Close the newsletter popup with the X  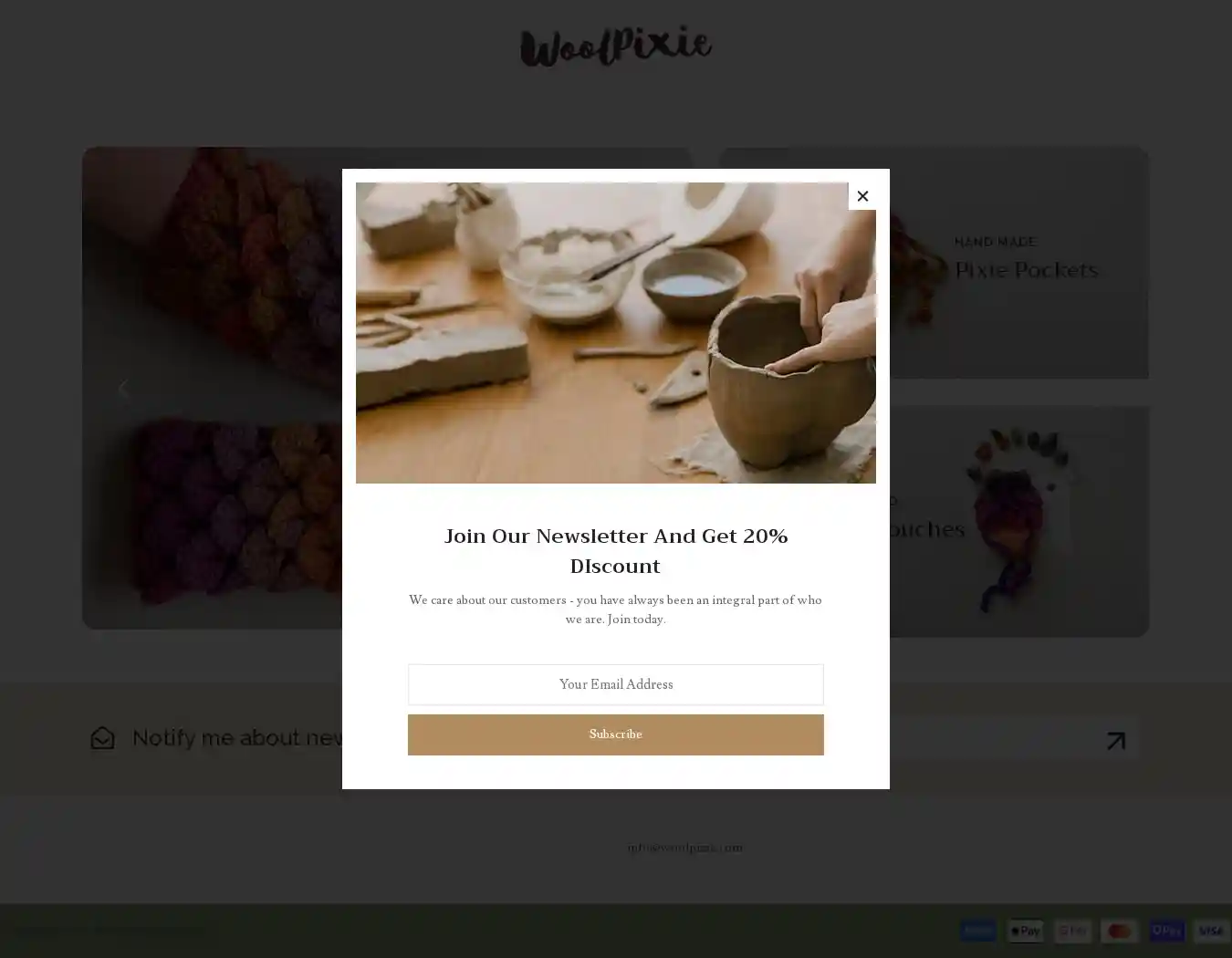pyautogui.click(x=861, y=196)
